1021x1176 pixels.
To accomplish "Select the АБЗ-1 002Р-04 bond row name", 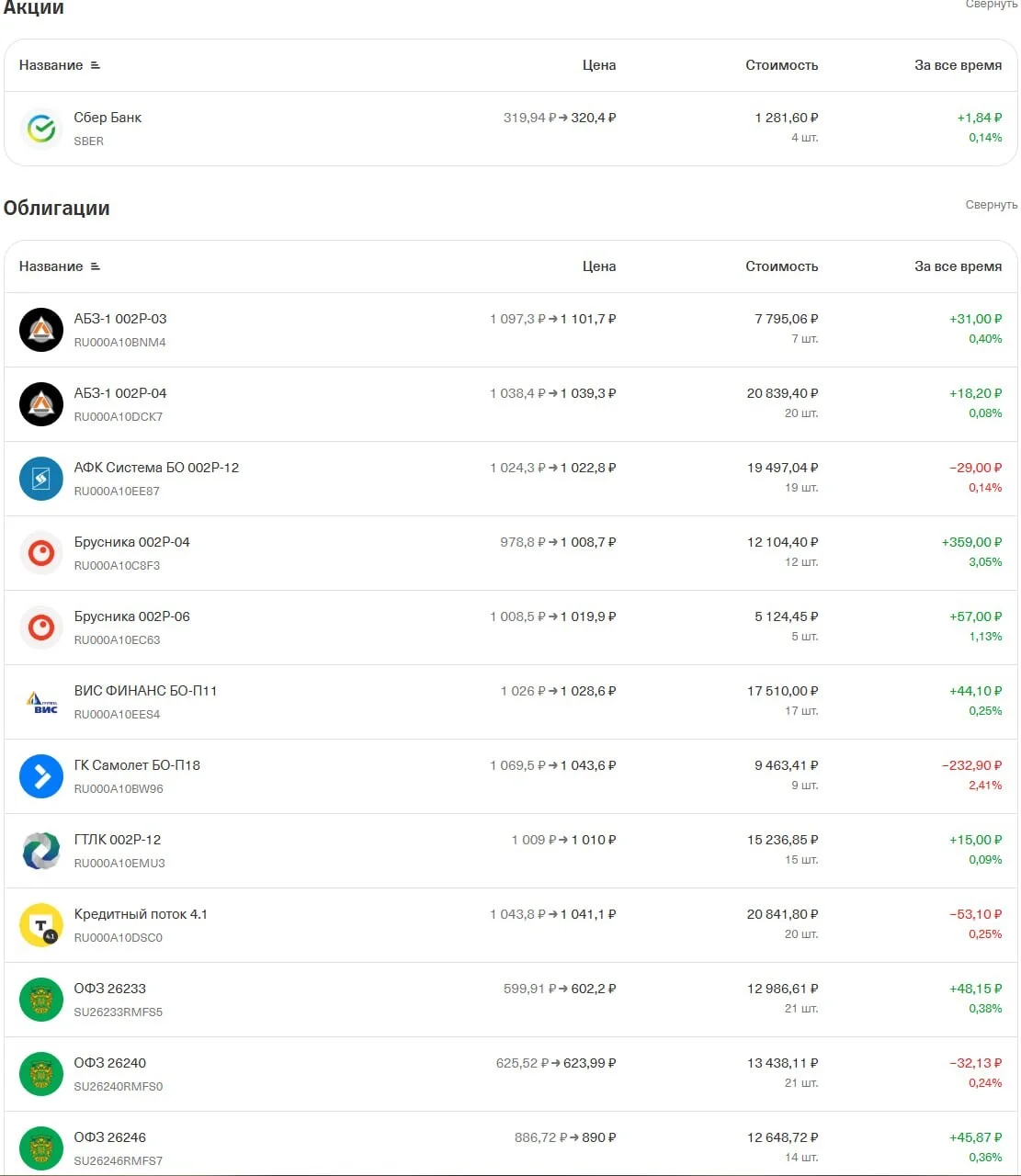I will (x=120, y=393).
